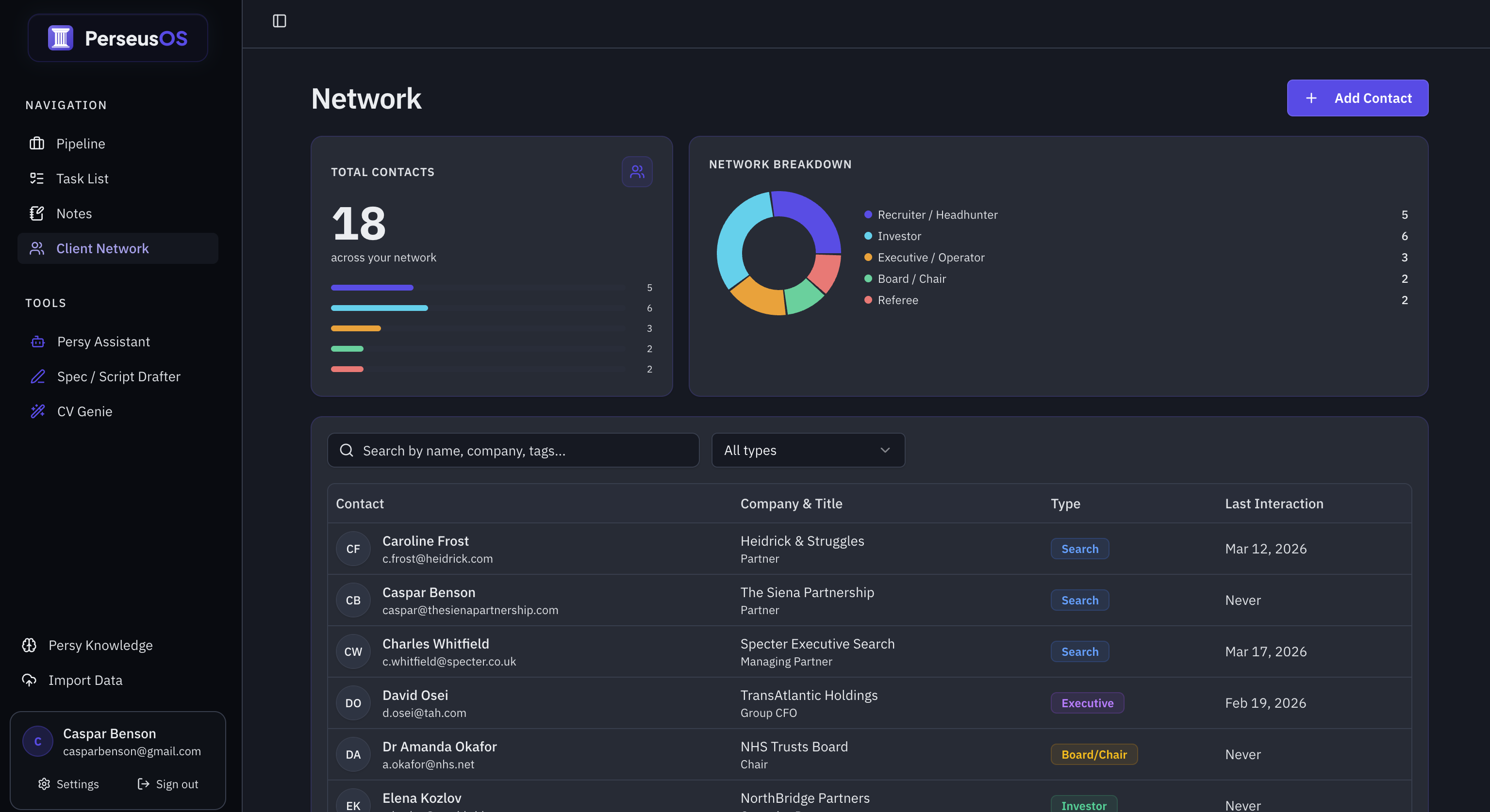Toggle the sidebar panel icon
Image resolution: width=1490 pixels, height=812 pixels.
[x=280, y=21]
